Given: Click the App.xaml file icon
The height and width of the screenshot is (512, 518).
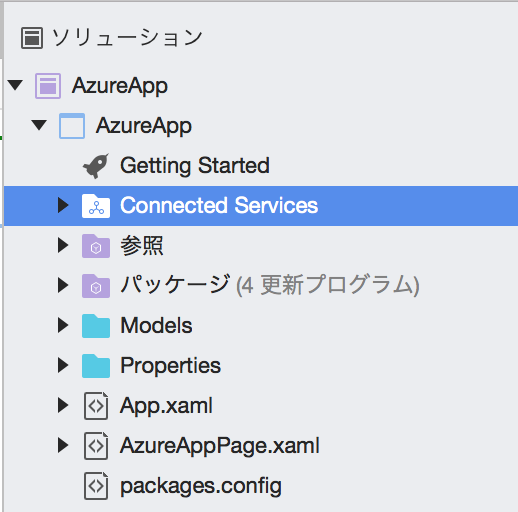Looking at the screenshot, I should (x=96, y=406).
